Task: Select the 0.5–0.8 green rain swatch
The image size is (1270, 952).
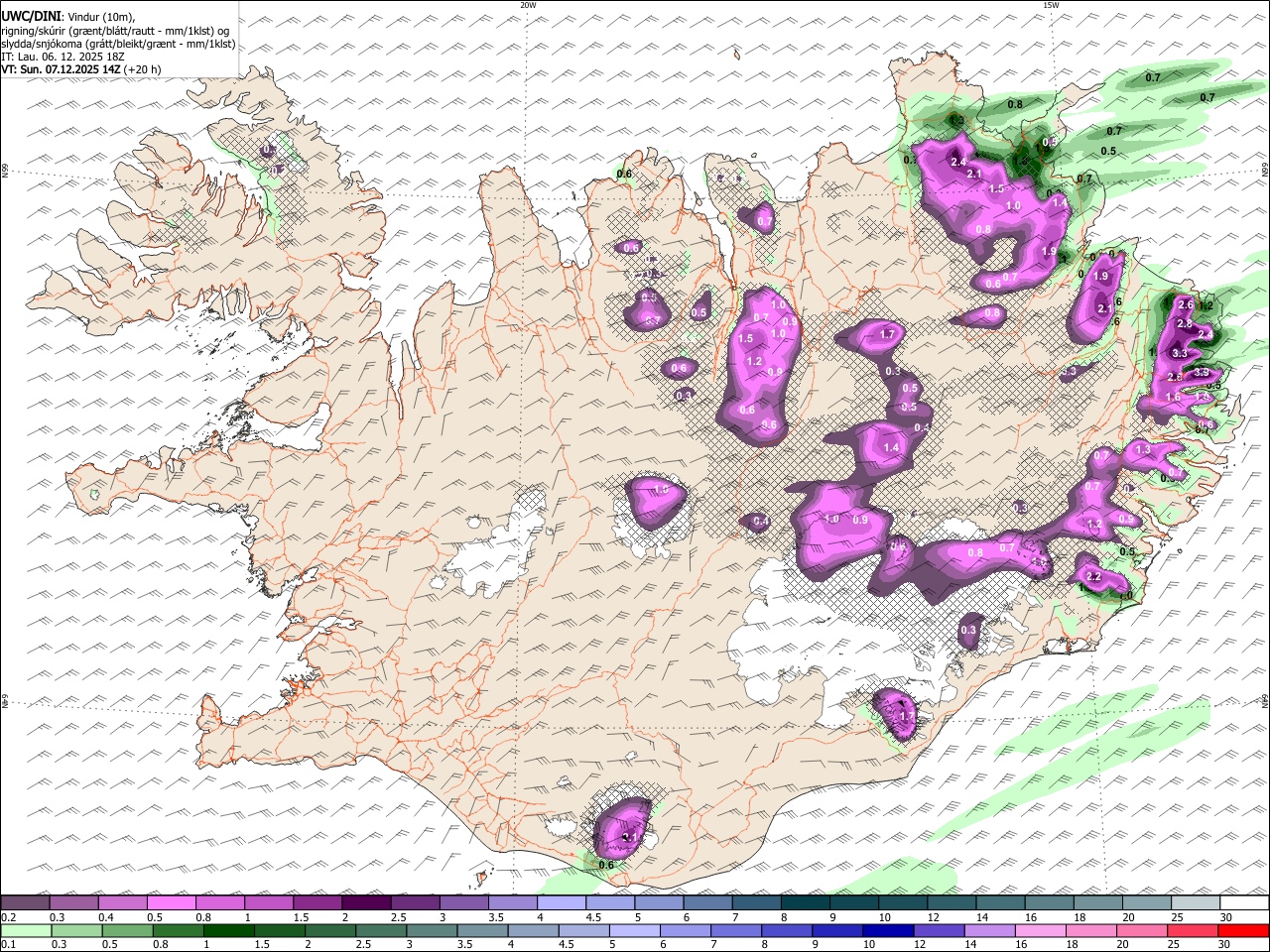Action: [x=128, y=931]
